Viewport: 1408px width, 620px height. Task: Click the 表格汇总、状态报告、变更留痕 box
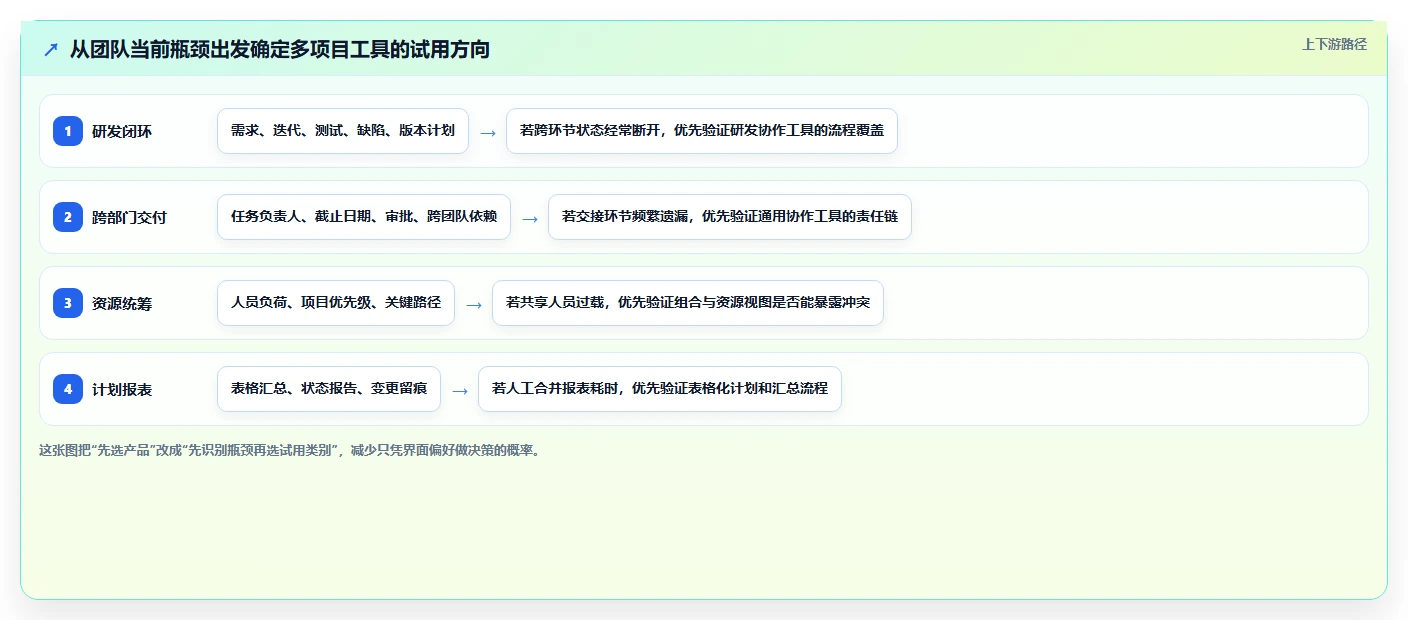(x=329, y=389)
